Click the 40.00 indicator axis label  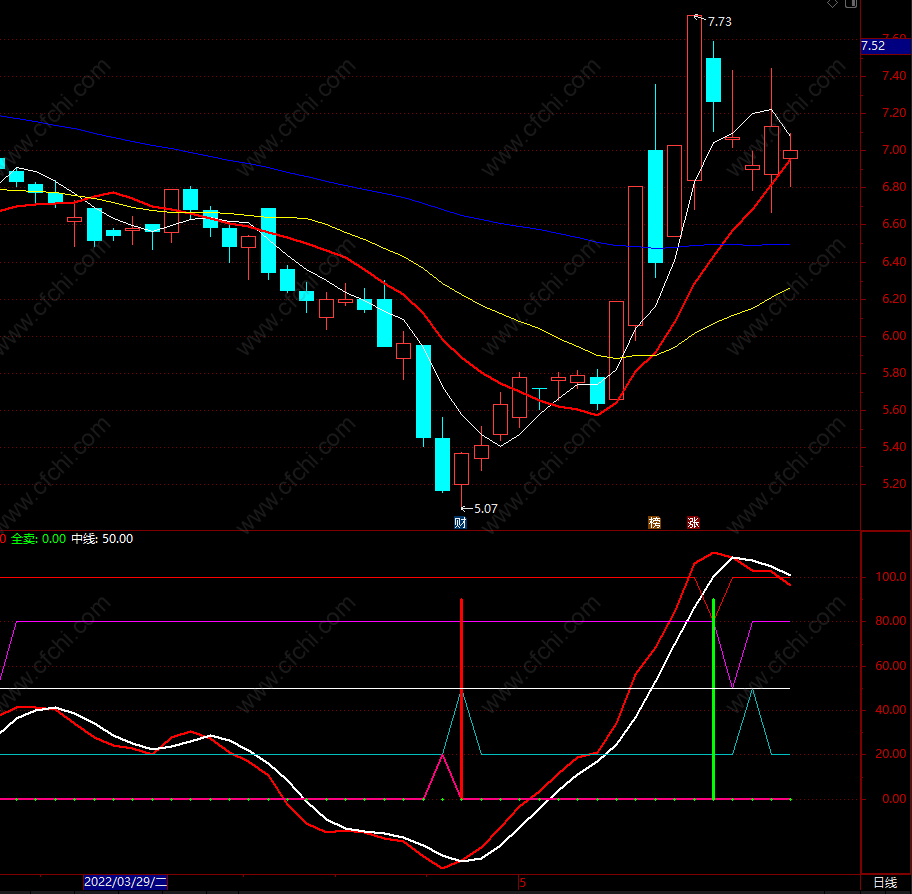pyautogui.click(x=891, y=710)
